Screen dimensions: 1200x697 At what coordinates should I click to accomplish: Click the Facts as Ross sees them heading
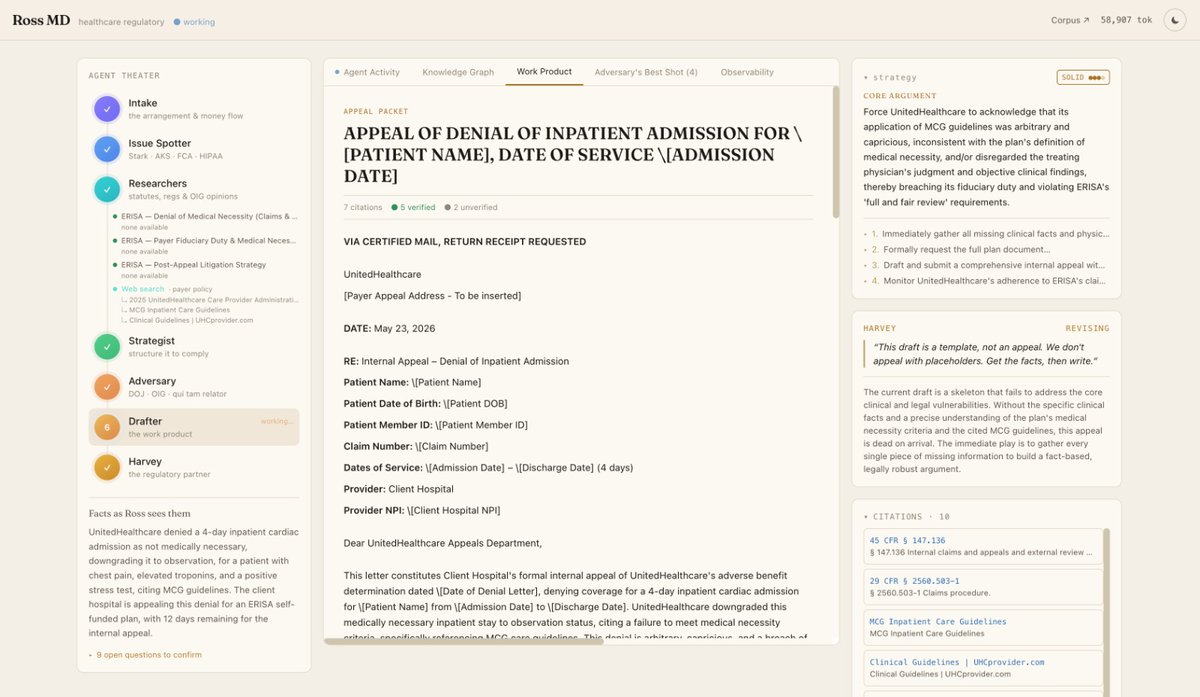(x=140, y=514)
